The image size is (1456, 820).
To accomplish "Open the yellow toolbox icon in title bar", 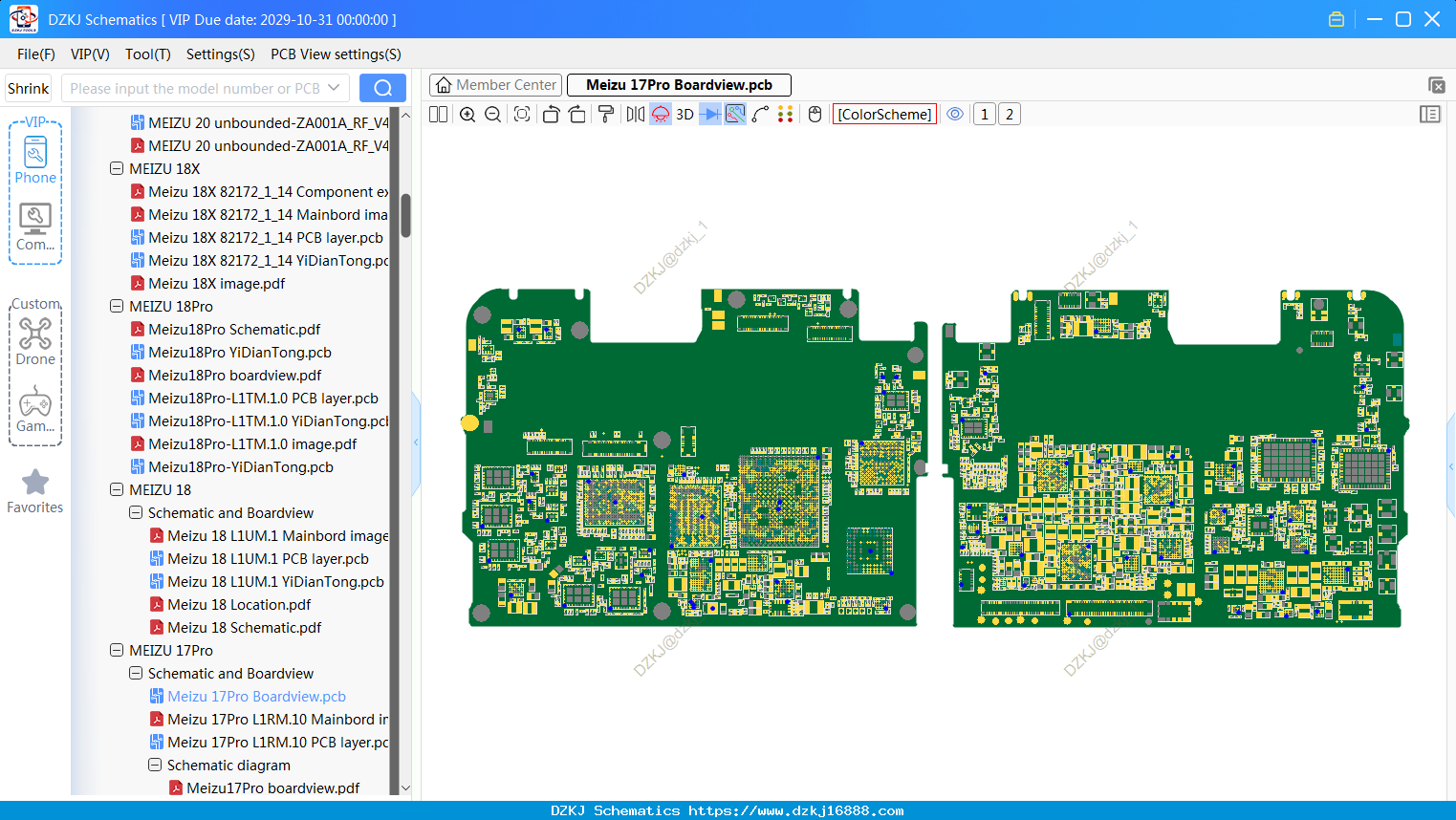I will pyautogui.click(x=1336, y=19).
